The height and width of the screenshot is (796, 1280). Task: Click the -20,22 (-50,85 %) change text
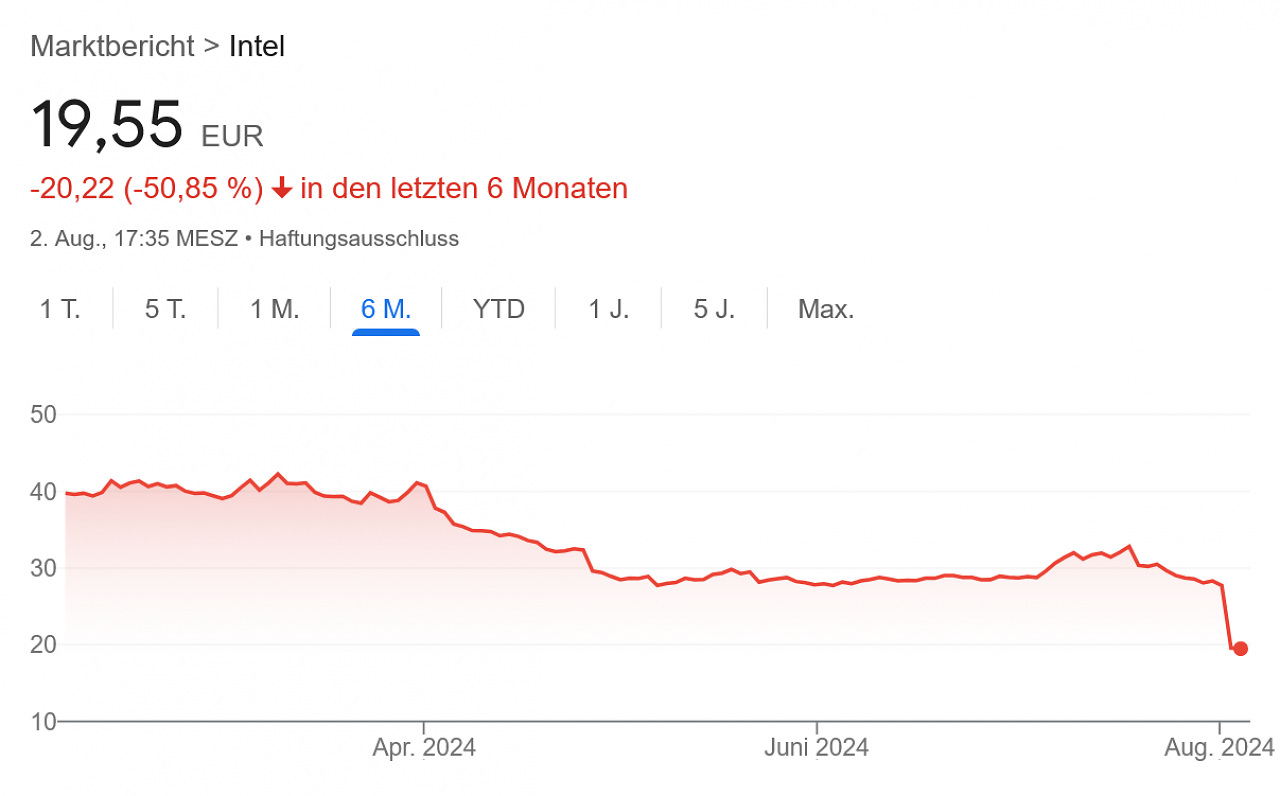[x=146, y=188]
